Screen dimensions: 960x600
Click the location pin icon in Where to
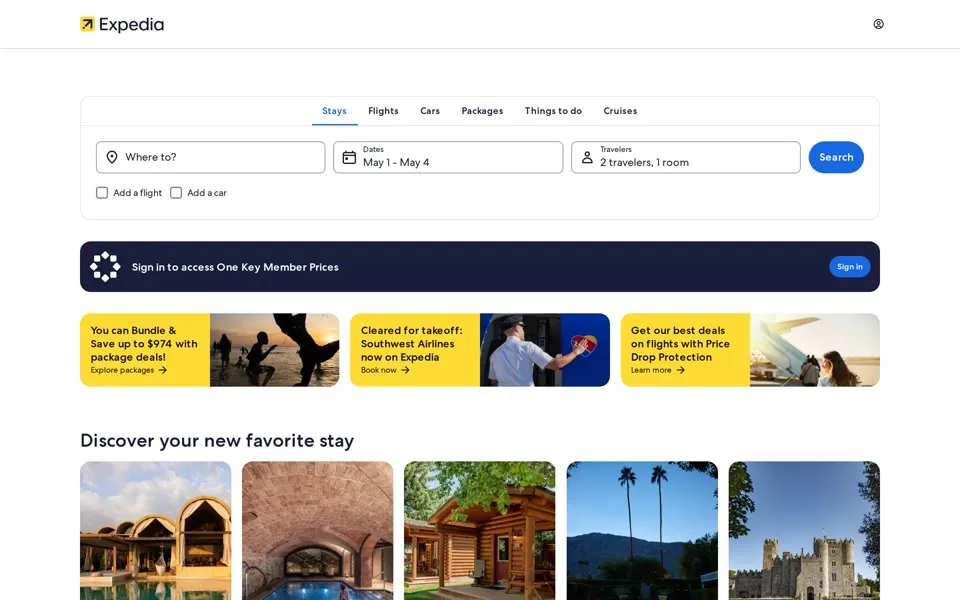(112, 157)
